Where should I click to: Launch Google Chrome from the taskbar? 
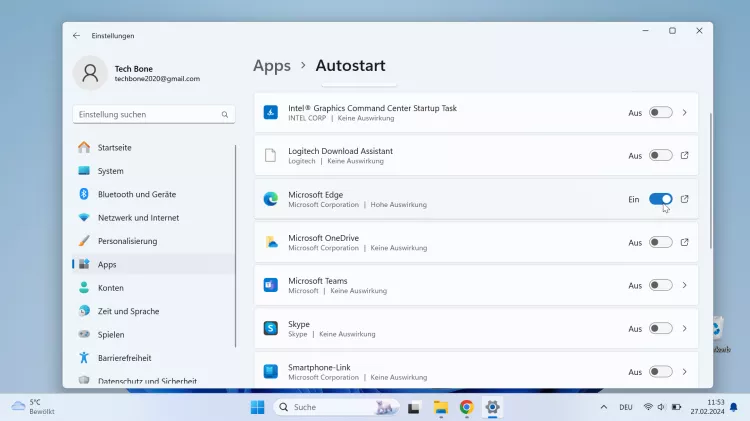[466, 407]
